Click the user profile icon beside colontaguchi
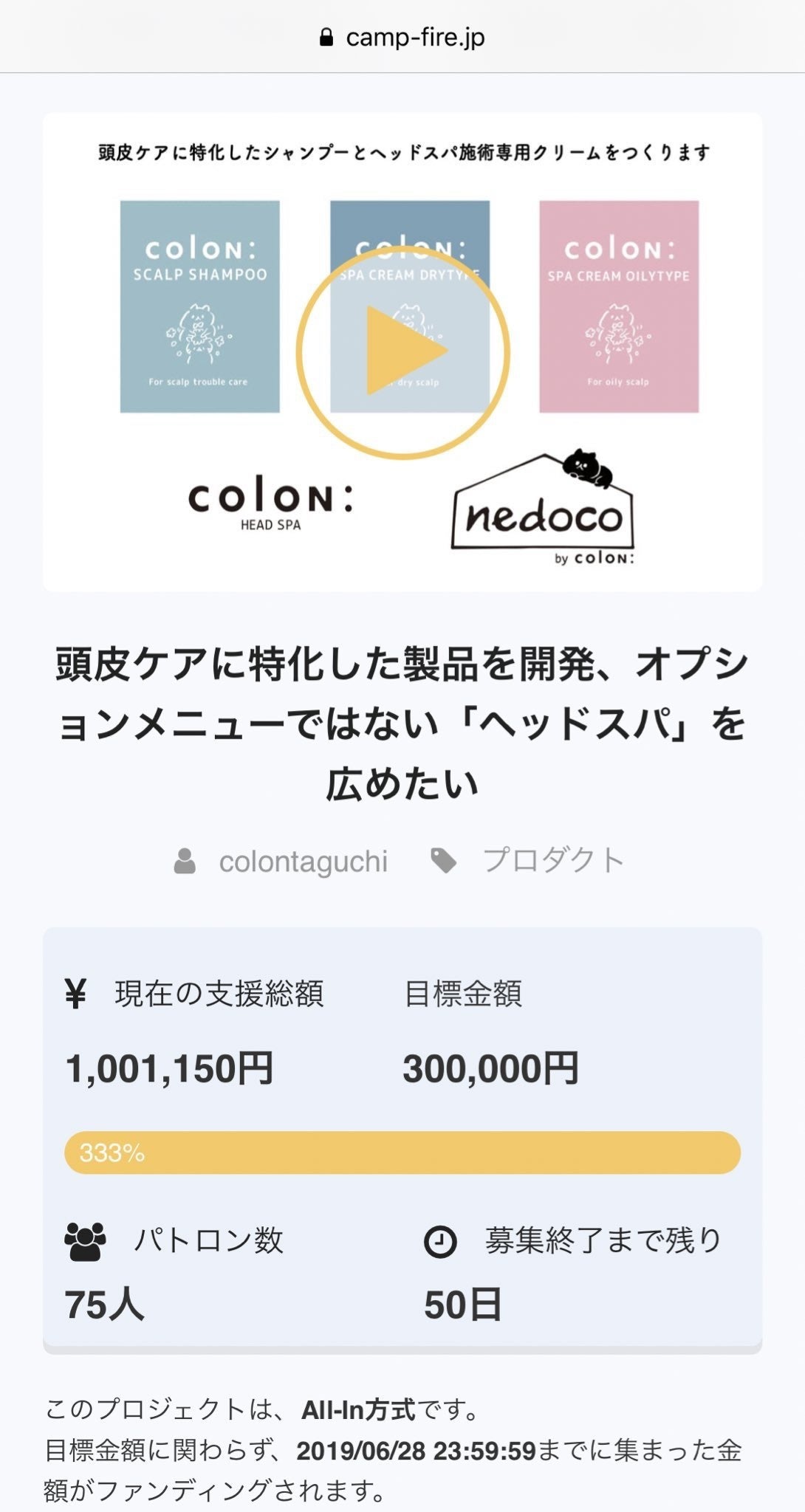805x1512 pixels. tap(185, 861)
